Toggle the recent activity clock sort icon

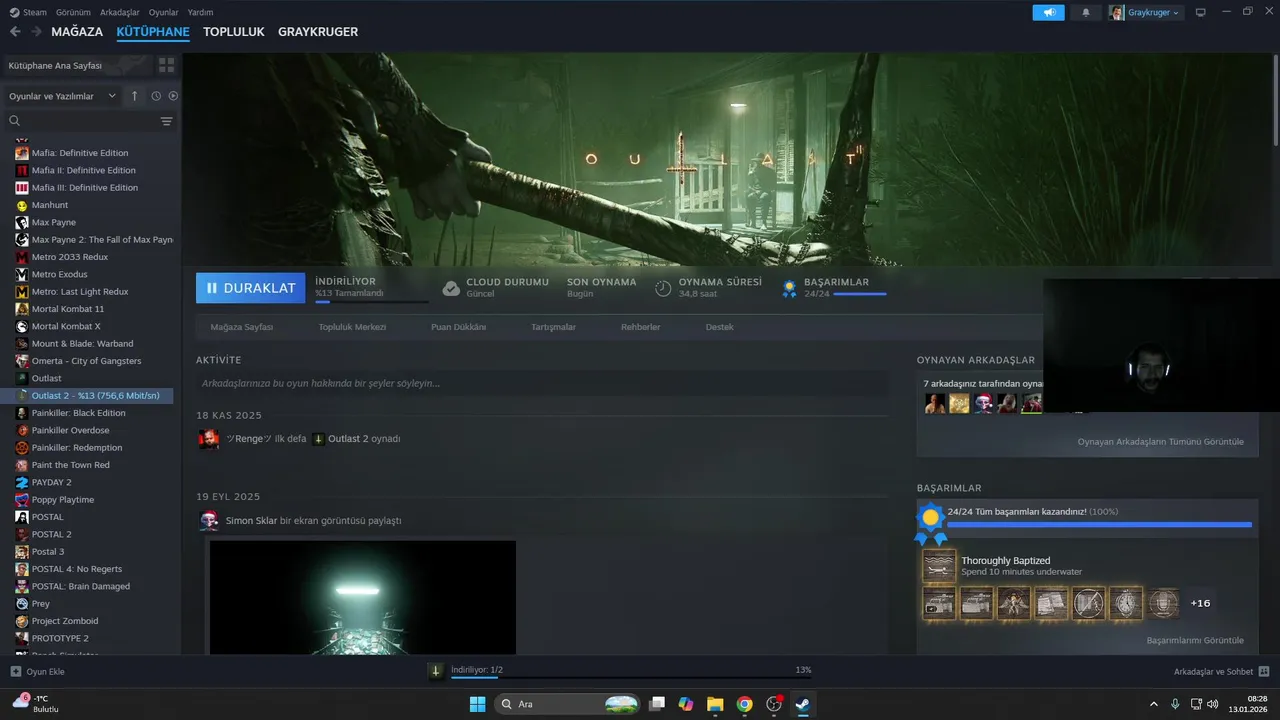point(156,96)
